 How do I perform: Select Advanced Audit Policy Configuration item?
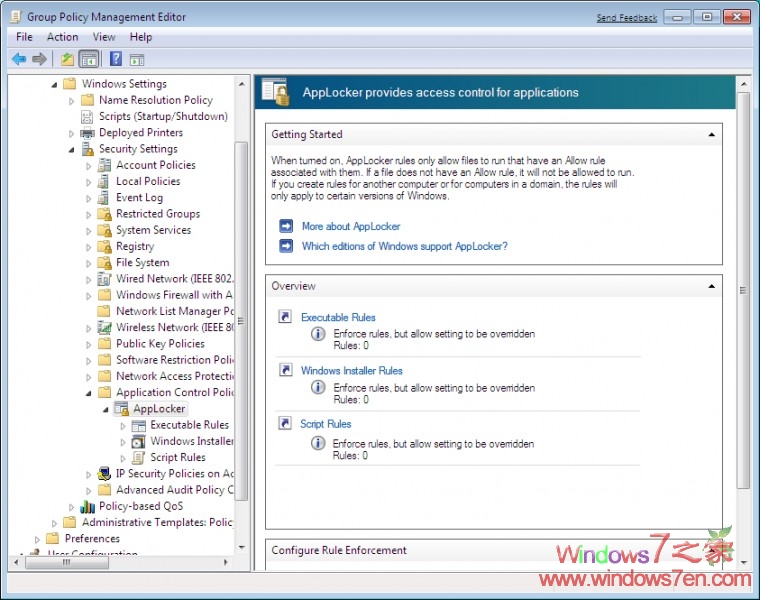click(x=174, y=490)
